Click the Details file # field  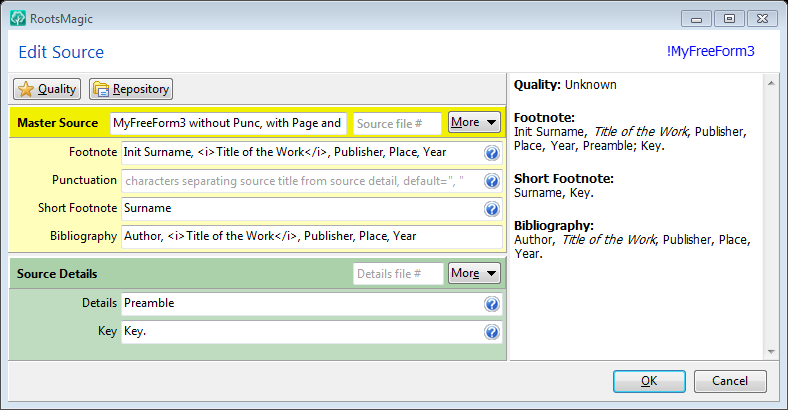click(x=398, y=274)
